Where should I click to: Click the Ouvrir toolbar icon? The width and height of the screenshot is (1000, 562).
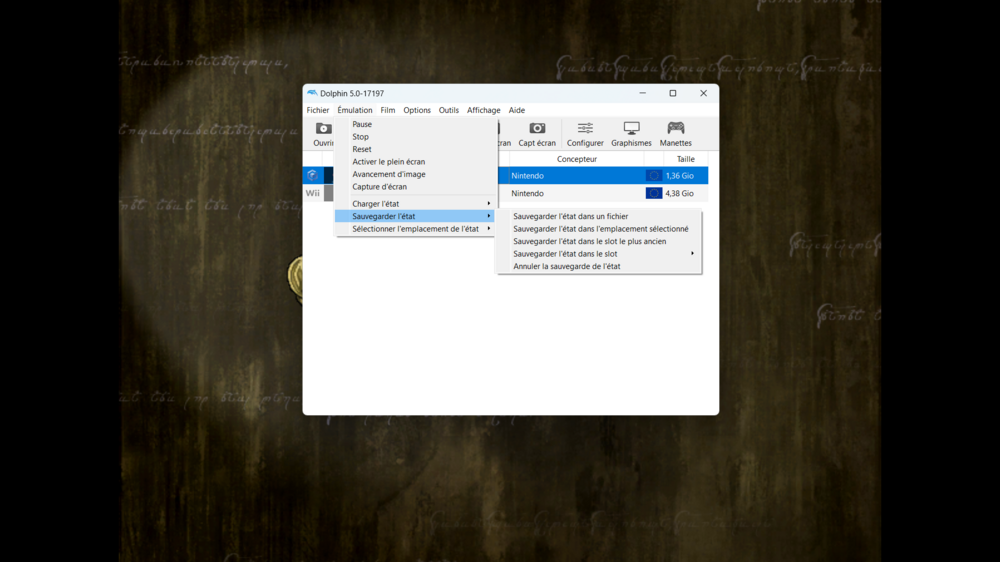pyautogui.click(x=323, y=129)
